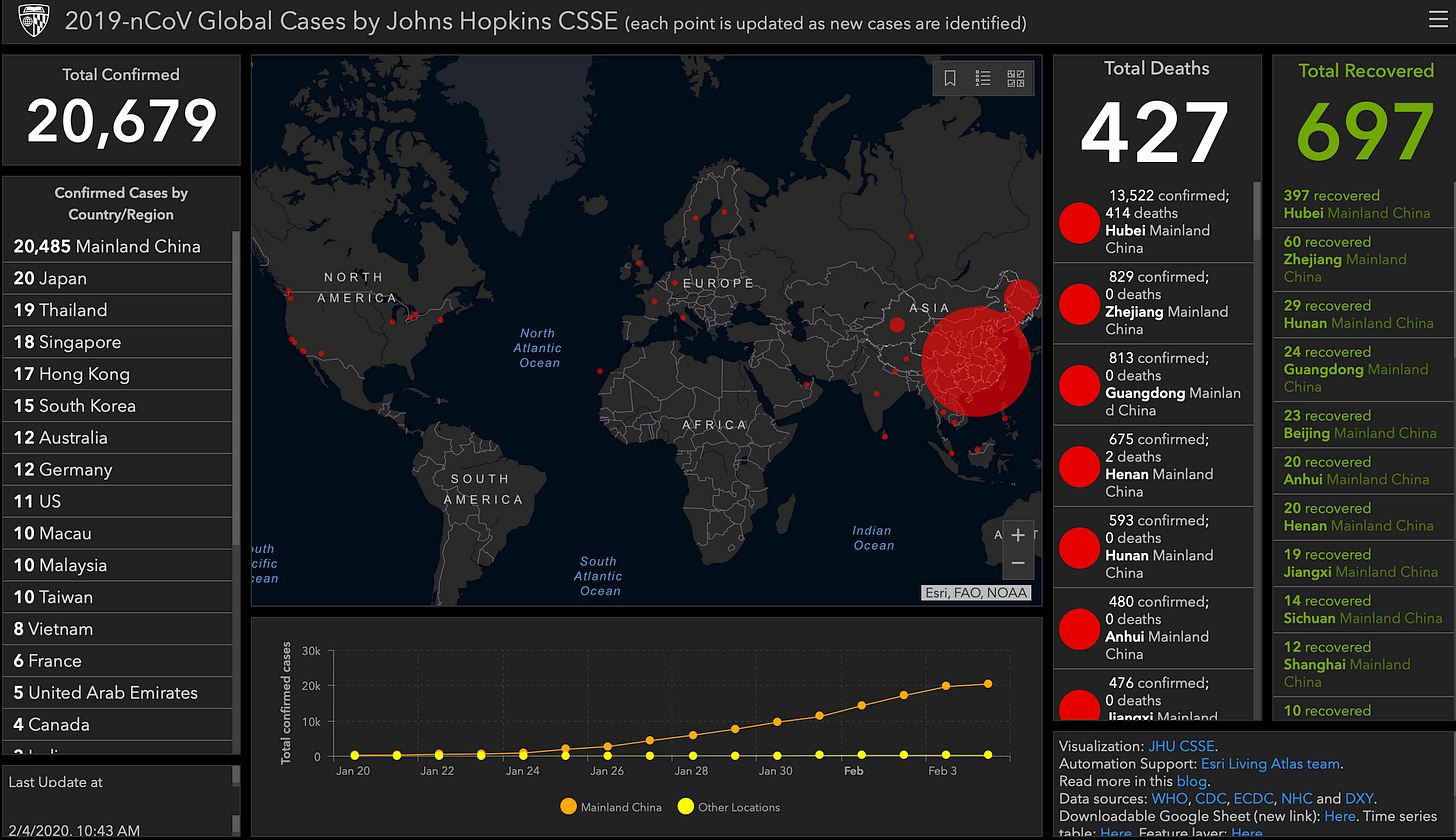1456x840 pixels.
Task: Zoom out on the map with minus
Action: coord(1018,564)
